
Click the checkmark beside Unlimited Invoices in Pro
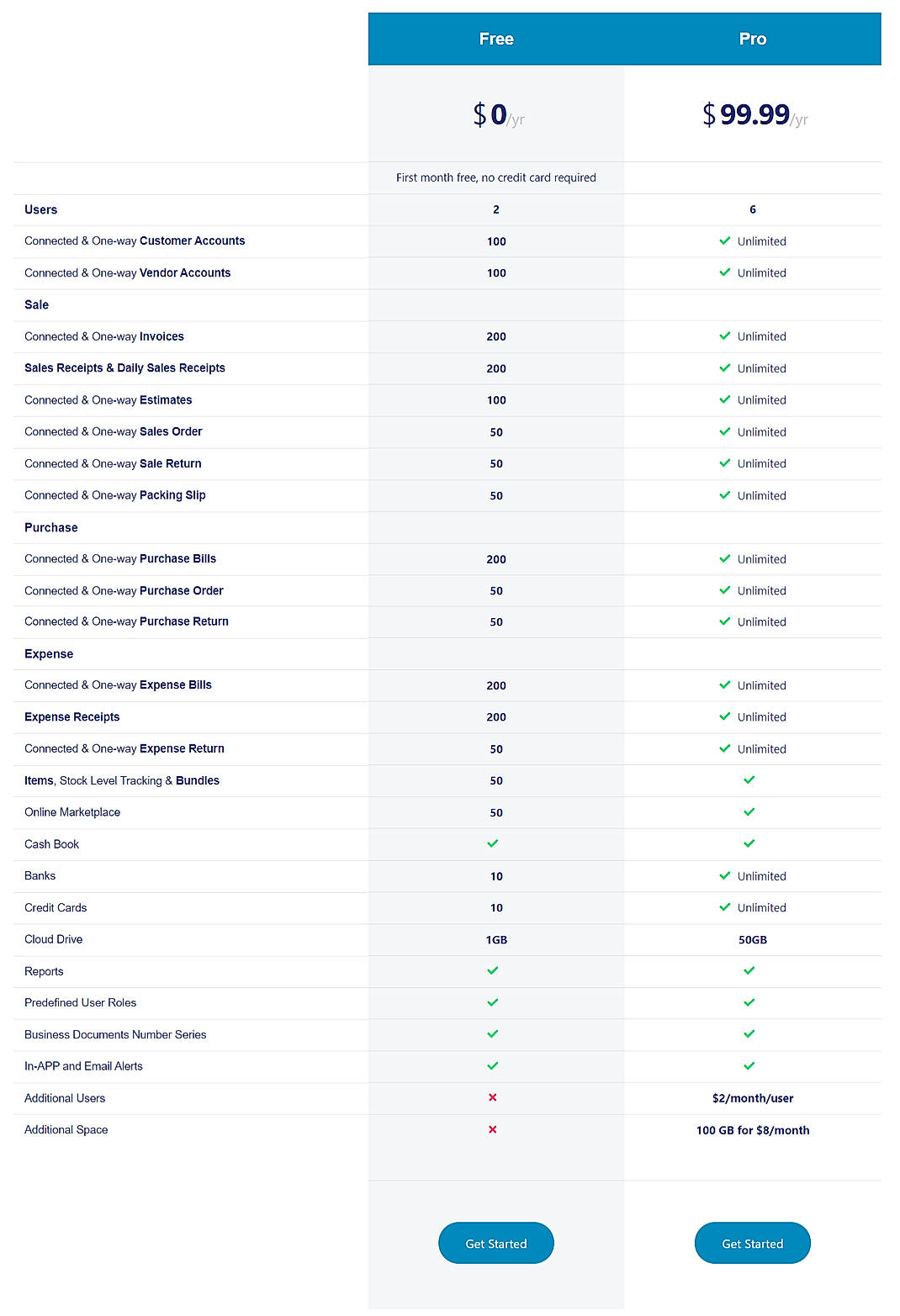pyautogui.click(x=724, y=336)
